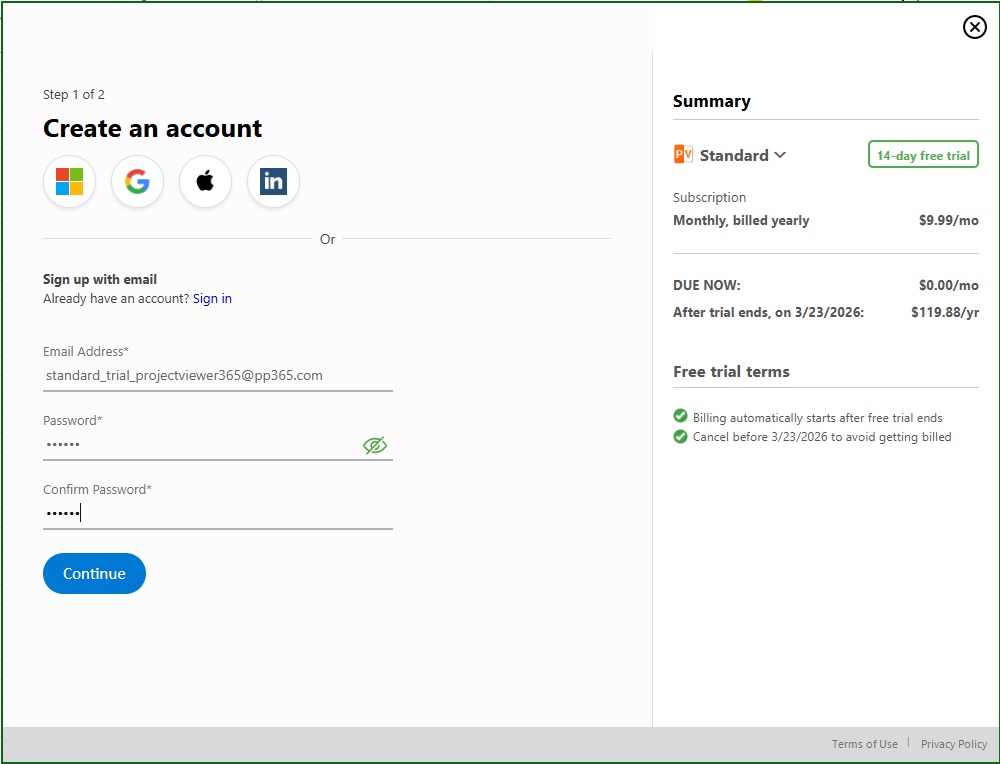1000x764 pixels.
Task: Click the green checkmark beside Cancel before 3/23/2026
Action: [x=681, y=437]
